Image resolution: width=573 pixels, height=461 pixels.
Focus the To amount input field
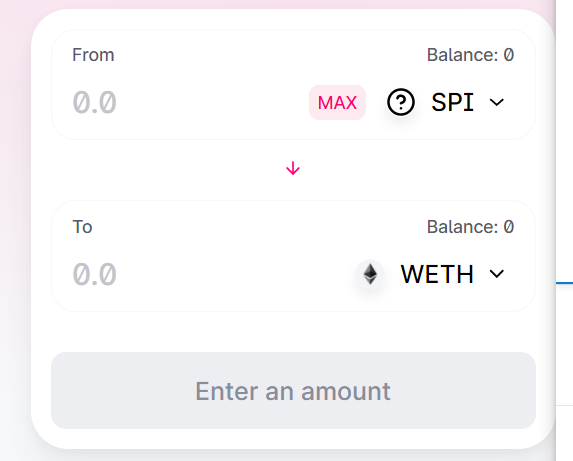click(210, 274)
